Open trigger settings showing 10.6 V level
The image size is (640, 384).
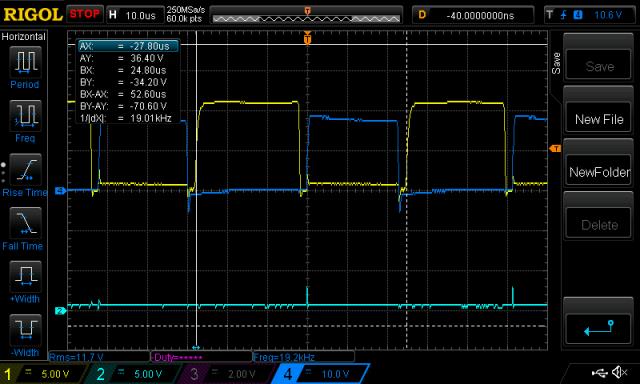pyautogui.click(x=589, y=16)
